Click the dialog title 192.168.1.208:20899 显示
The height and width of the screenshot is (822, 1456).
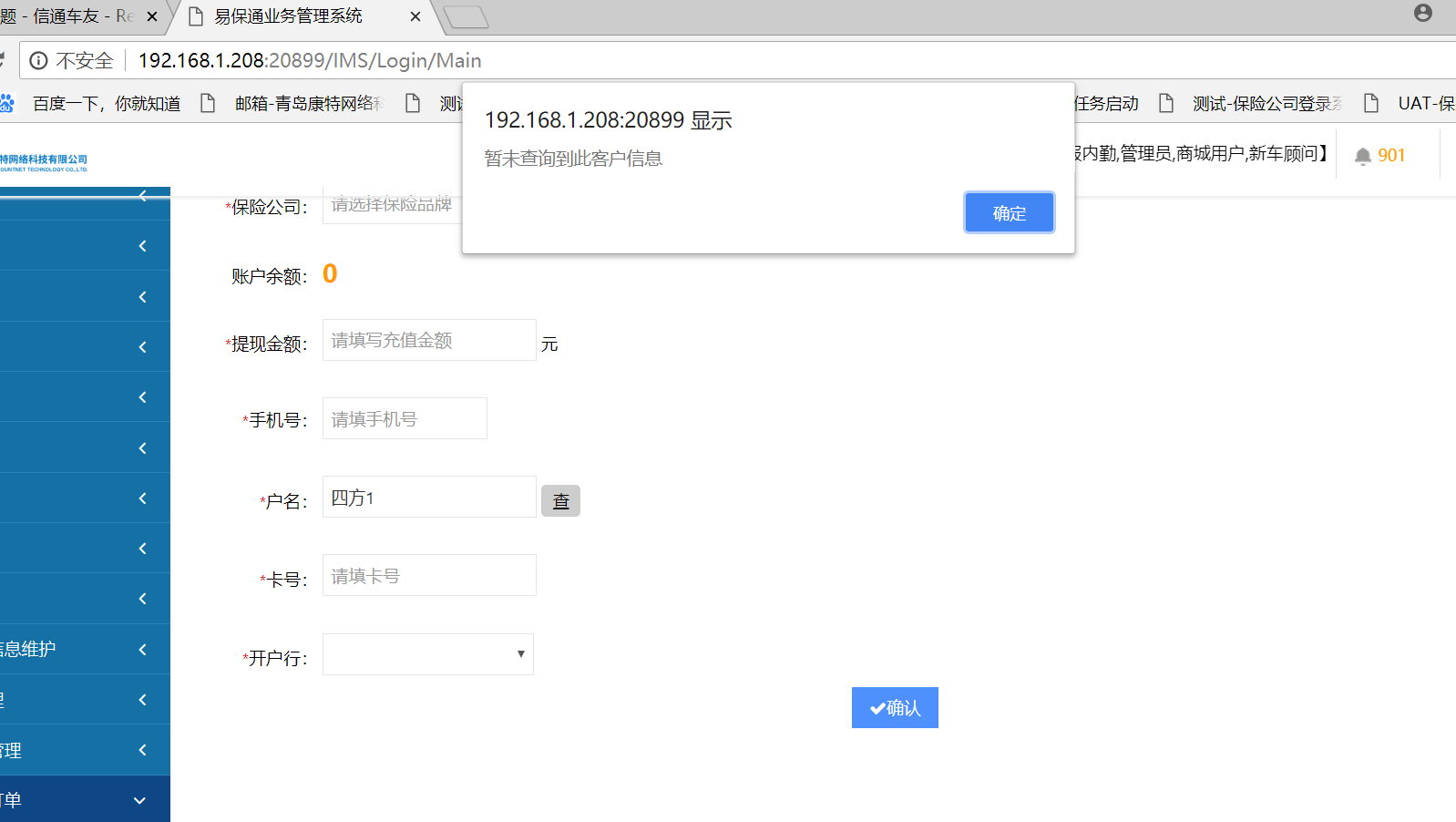(x=609, y=120)
